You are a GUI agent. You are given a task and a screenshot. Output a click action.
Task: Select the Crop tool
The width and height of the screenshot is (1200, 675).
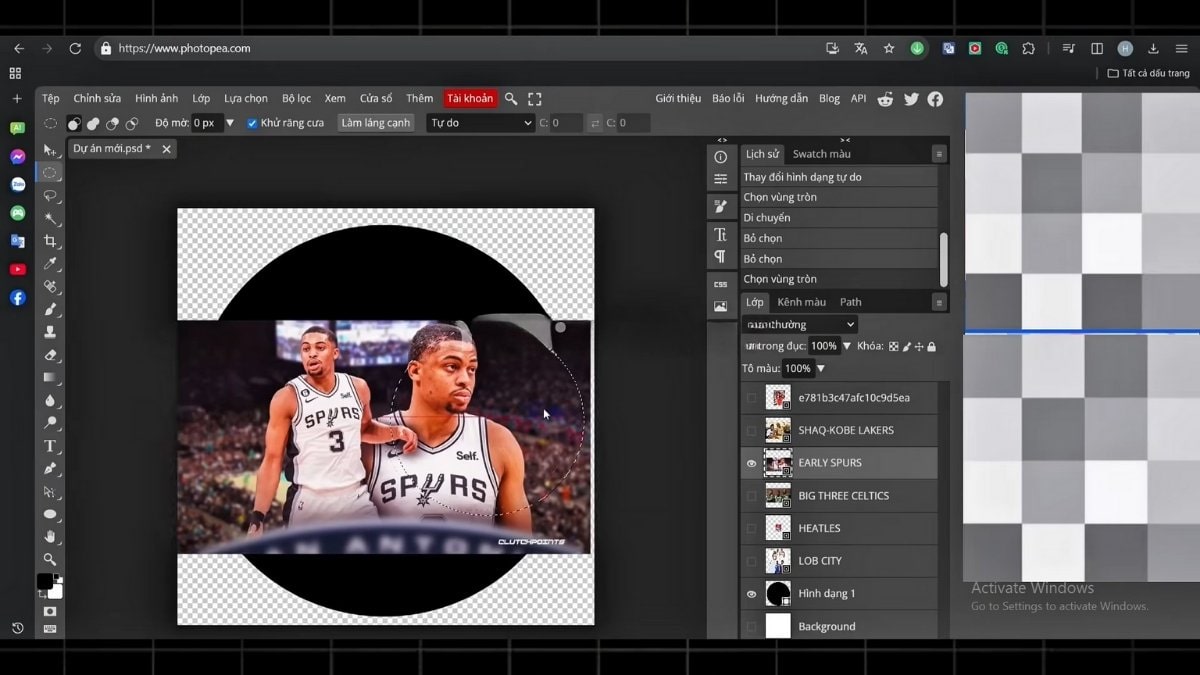tap(50, 241)
